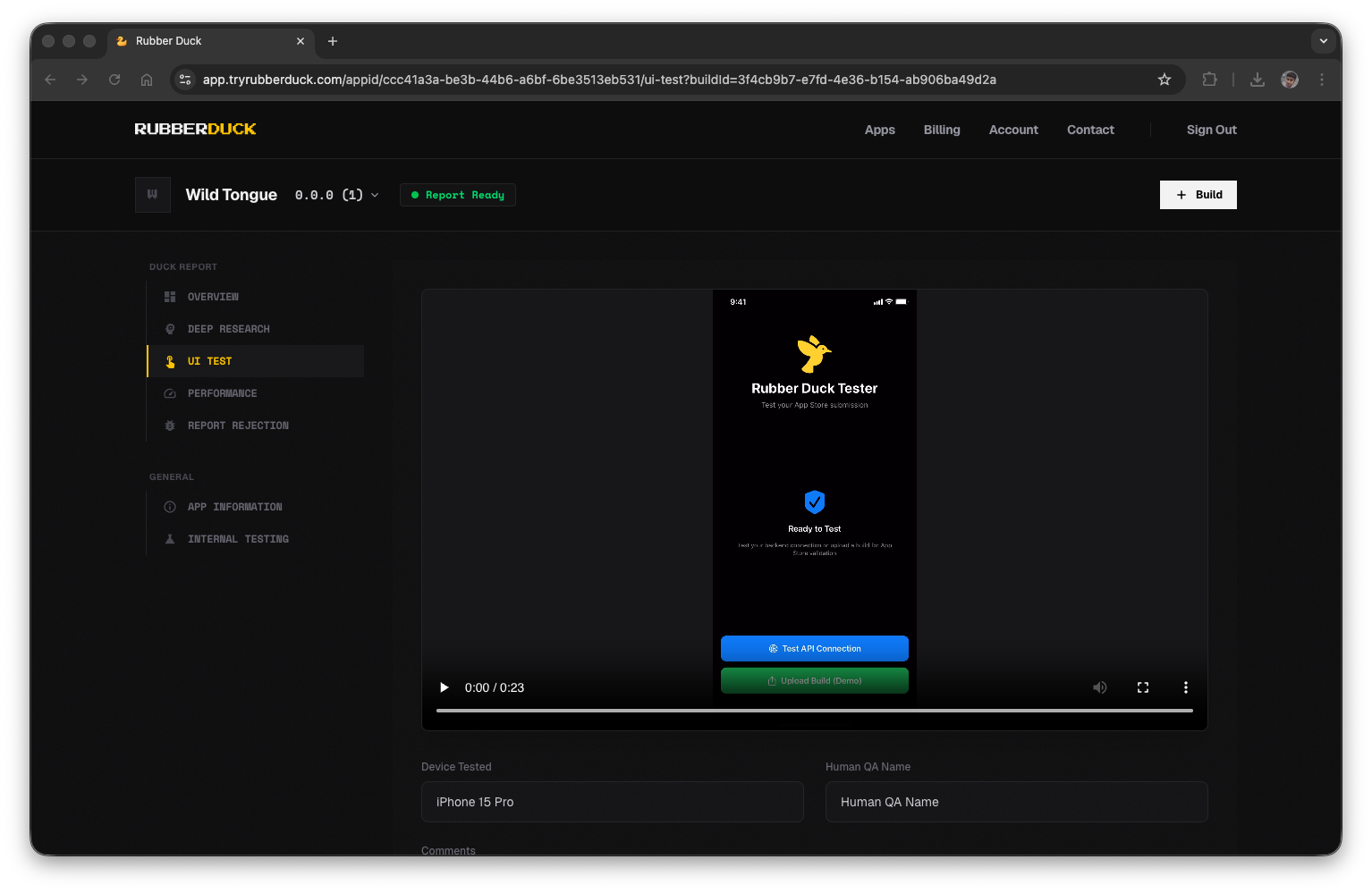Image resolution: width=1372 pixels, height=893 pixels.
Task: Play the UI test recording
Action: (x=445, y=687)
